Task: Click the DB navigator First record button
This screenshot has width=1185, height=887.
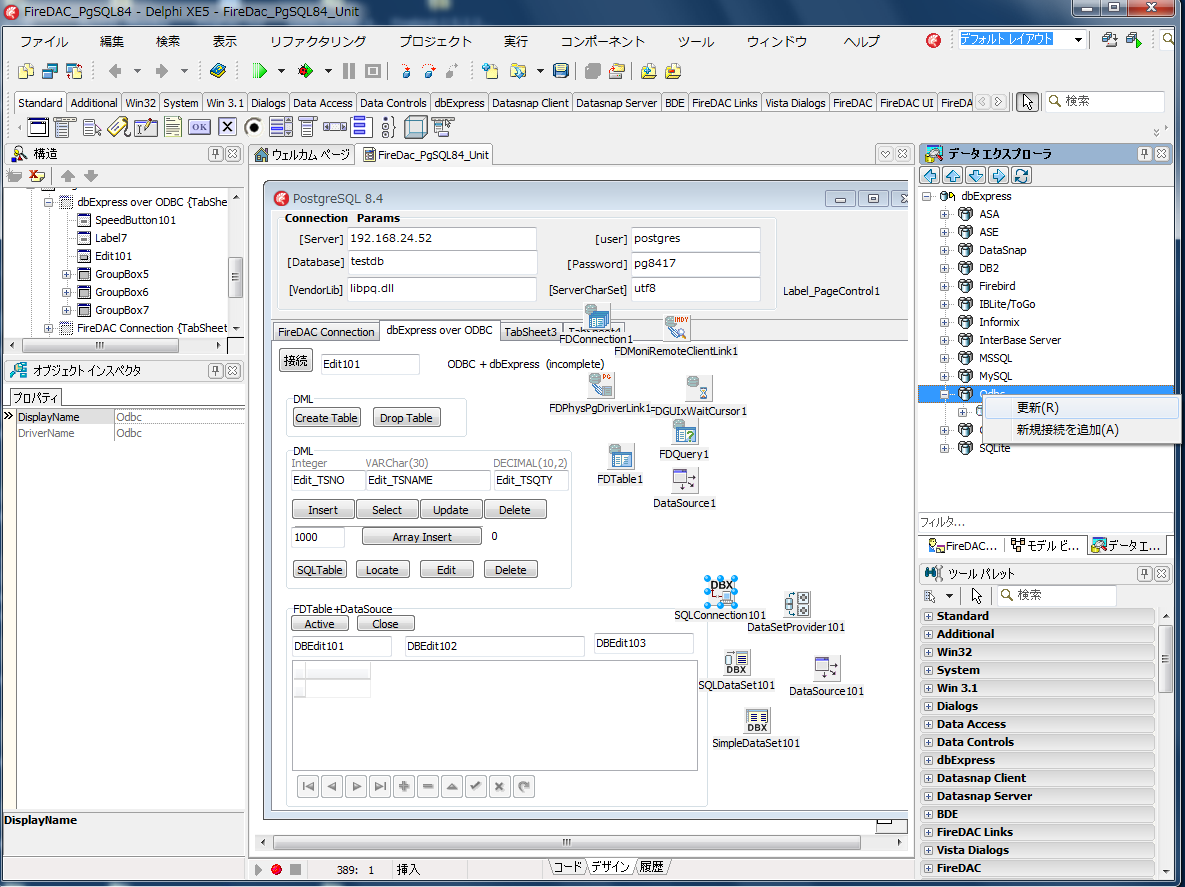Action: pos(308,787)
